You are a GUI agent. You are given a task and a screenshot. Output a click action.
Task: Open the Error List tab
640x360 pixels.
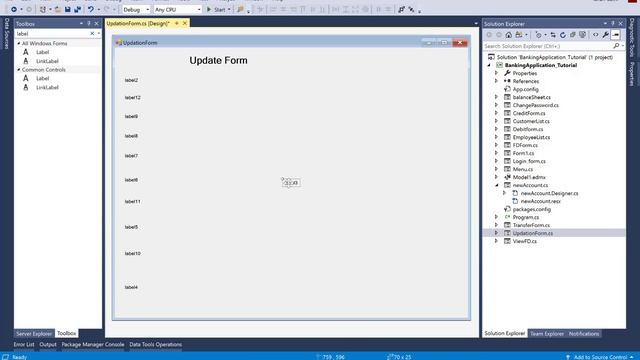[24, 344]
